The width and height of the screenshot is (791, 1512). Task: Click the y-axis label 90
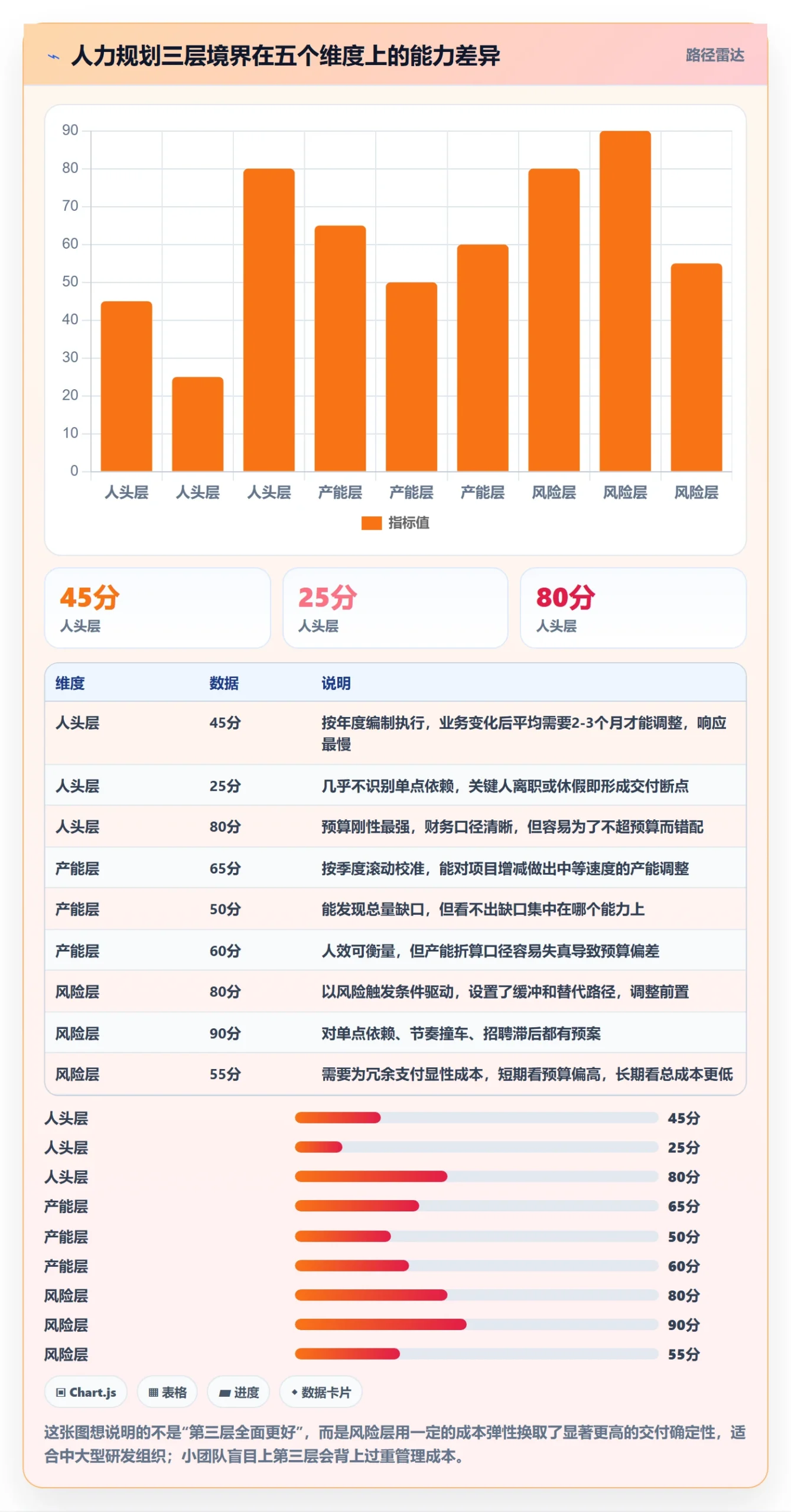point(70,131)
